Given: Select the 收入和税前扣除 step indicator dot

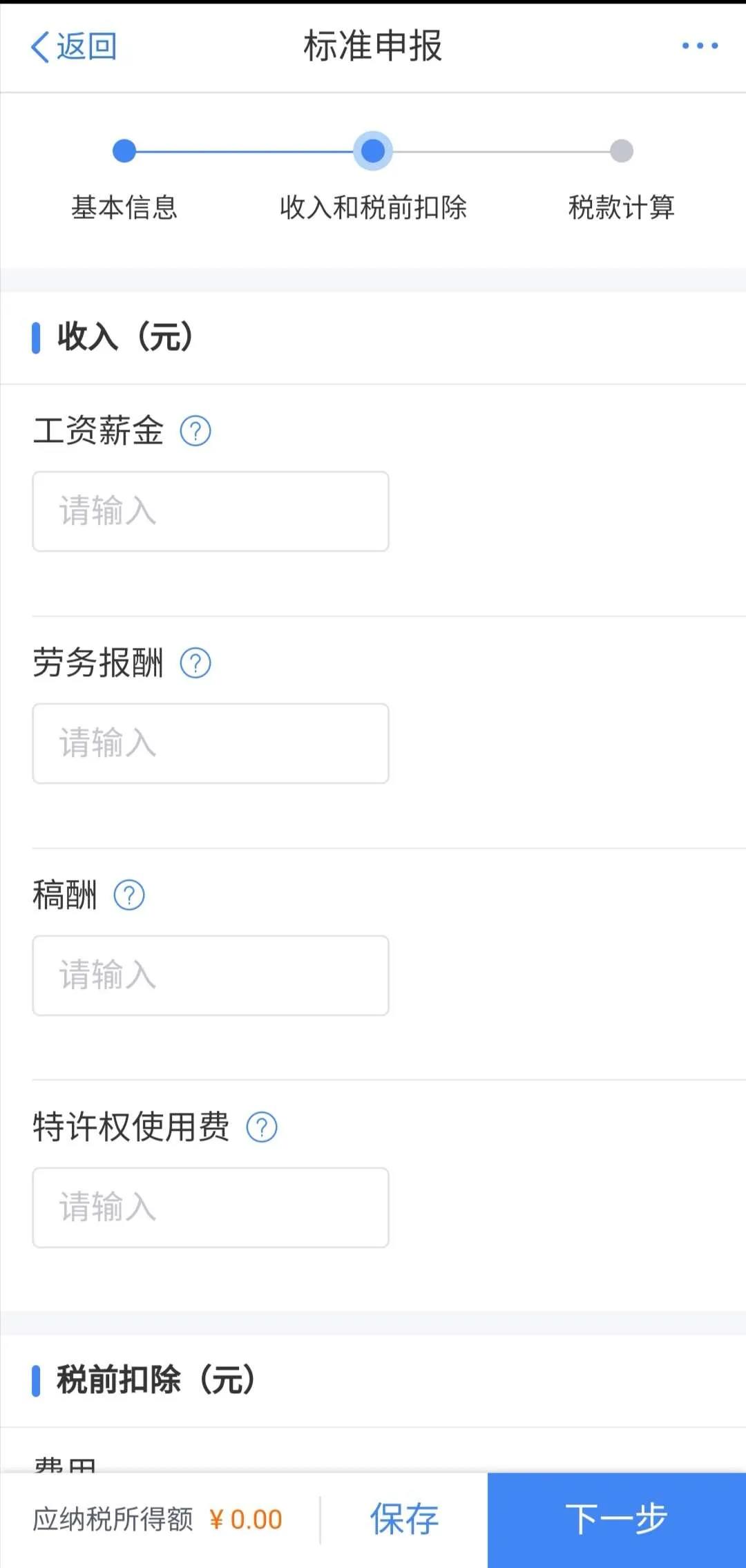Looking at the screenshot, I should [373, 151].
